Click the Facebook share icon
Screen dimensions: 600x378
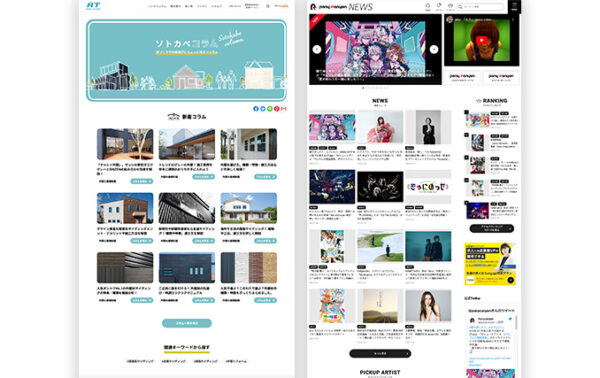click(x=256, y=109)
